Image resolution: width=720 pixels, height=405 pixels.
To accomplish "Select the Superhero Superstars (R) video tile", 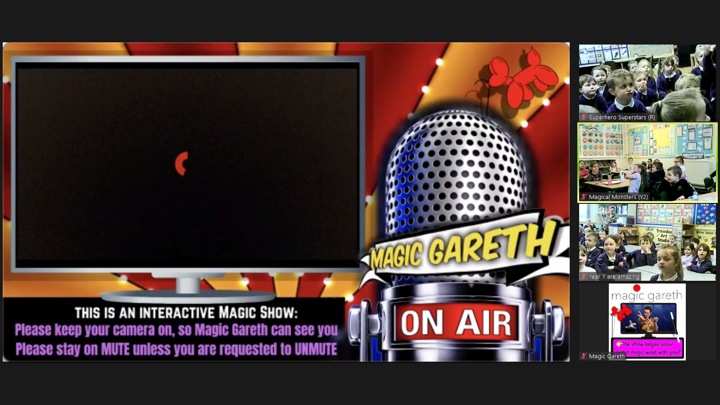I will 647,78.
